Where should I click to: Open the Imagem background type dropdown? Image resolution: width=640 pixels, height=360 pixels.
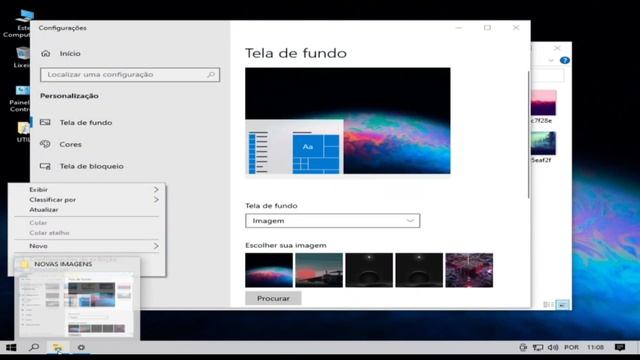(333, 221)
